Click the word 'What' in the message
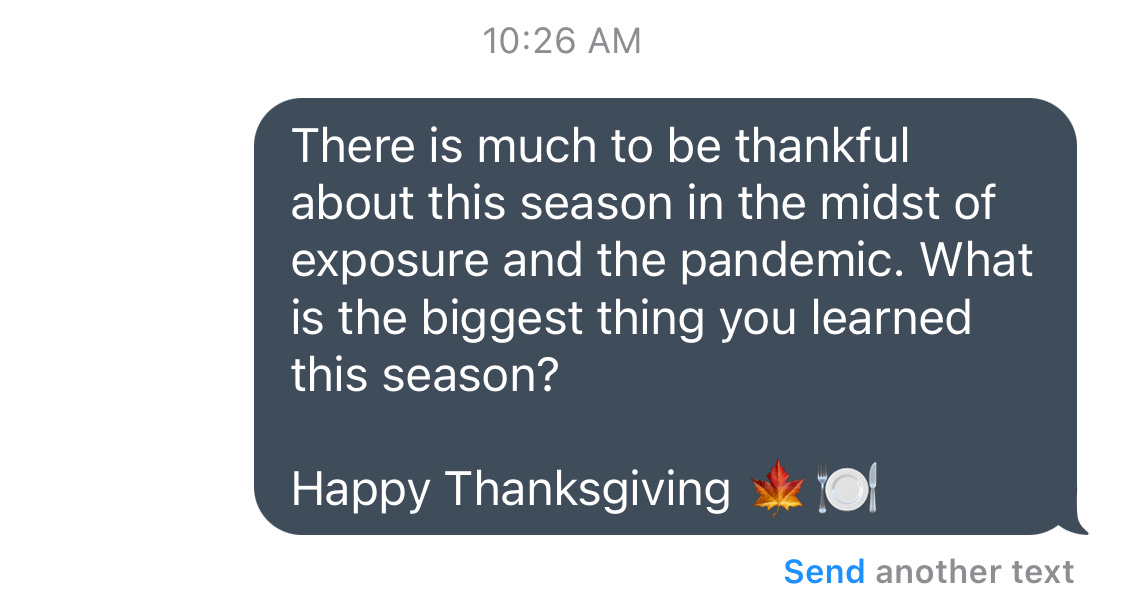The image size is (1125, 601). click(976, 260)
